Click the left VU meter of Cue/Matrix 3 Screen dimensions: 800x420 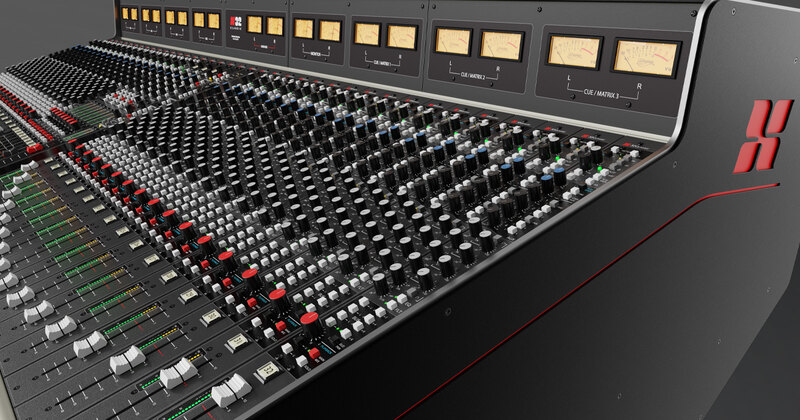coord(574,52)
